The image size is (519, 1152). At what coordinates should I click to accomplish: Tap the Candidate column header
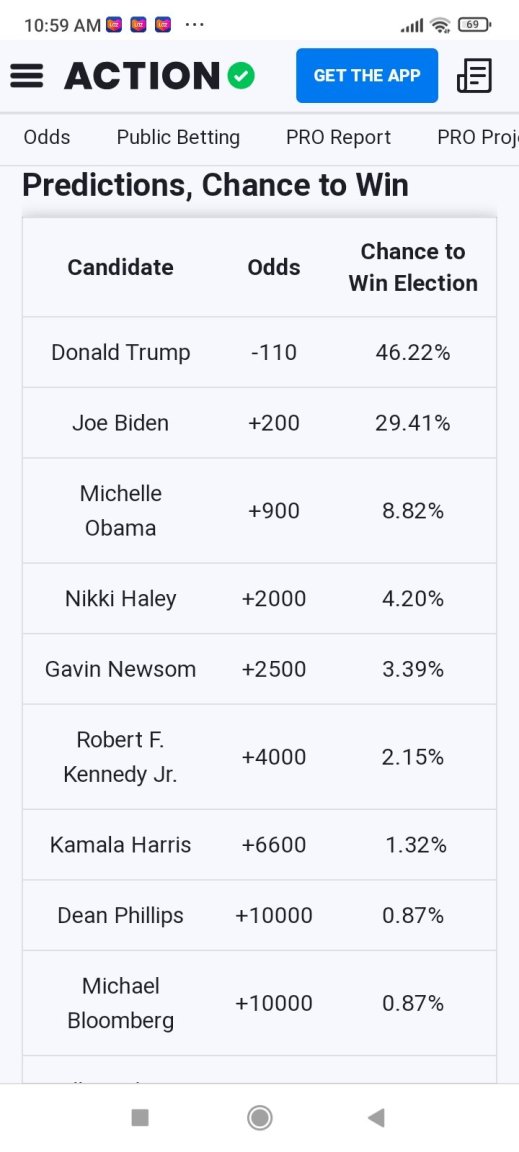121,267
